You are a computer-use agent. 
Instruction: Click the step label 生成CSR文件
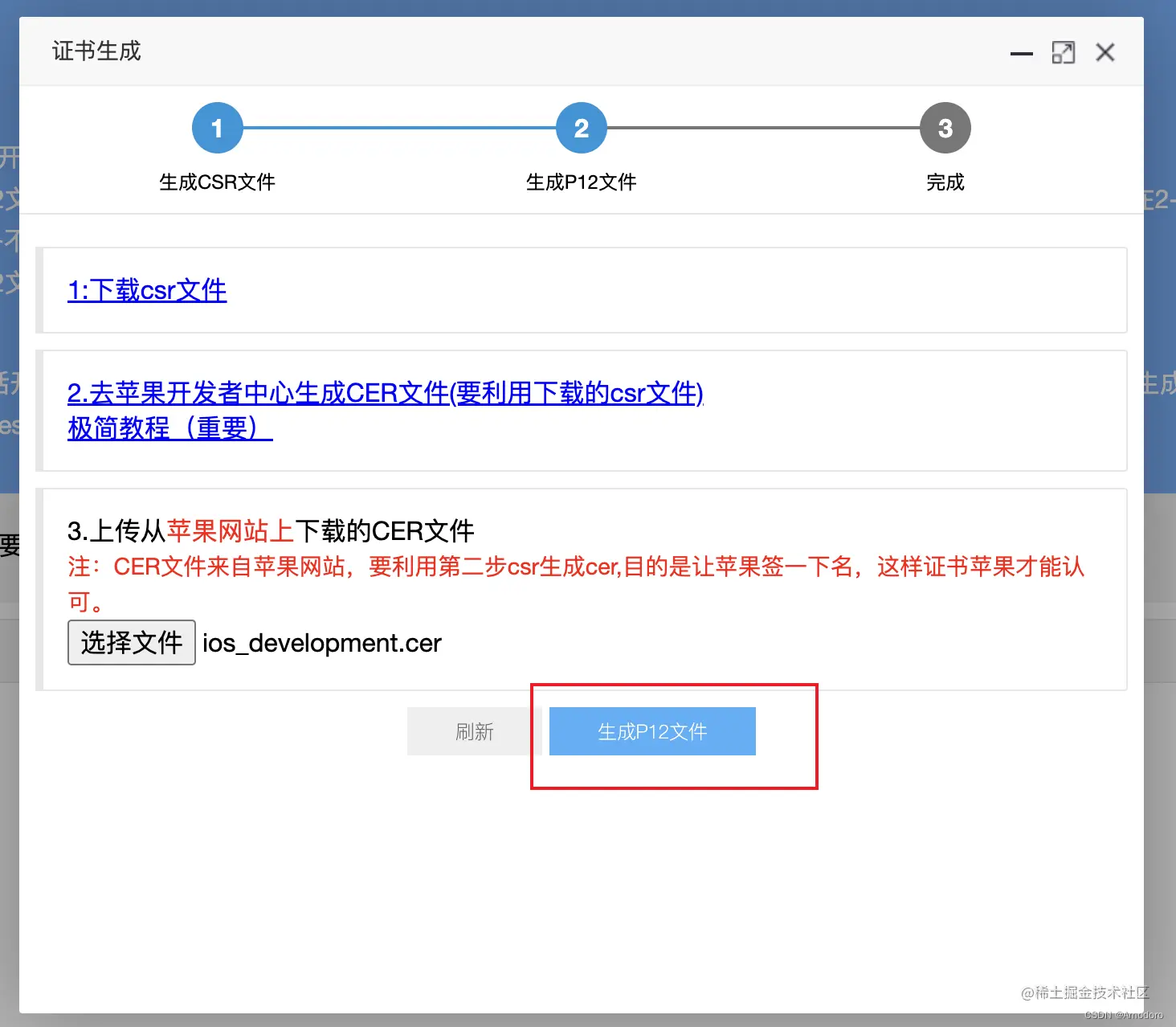click(x=217, y=182)
